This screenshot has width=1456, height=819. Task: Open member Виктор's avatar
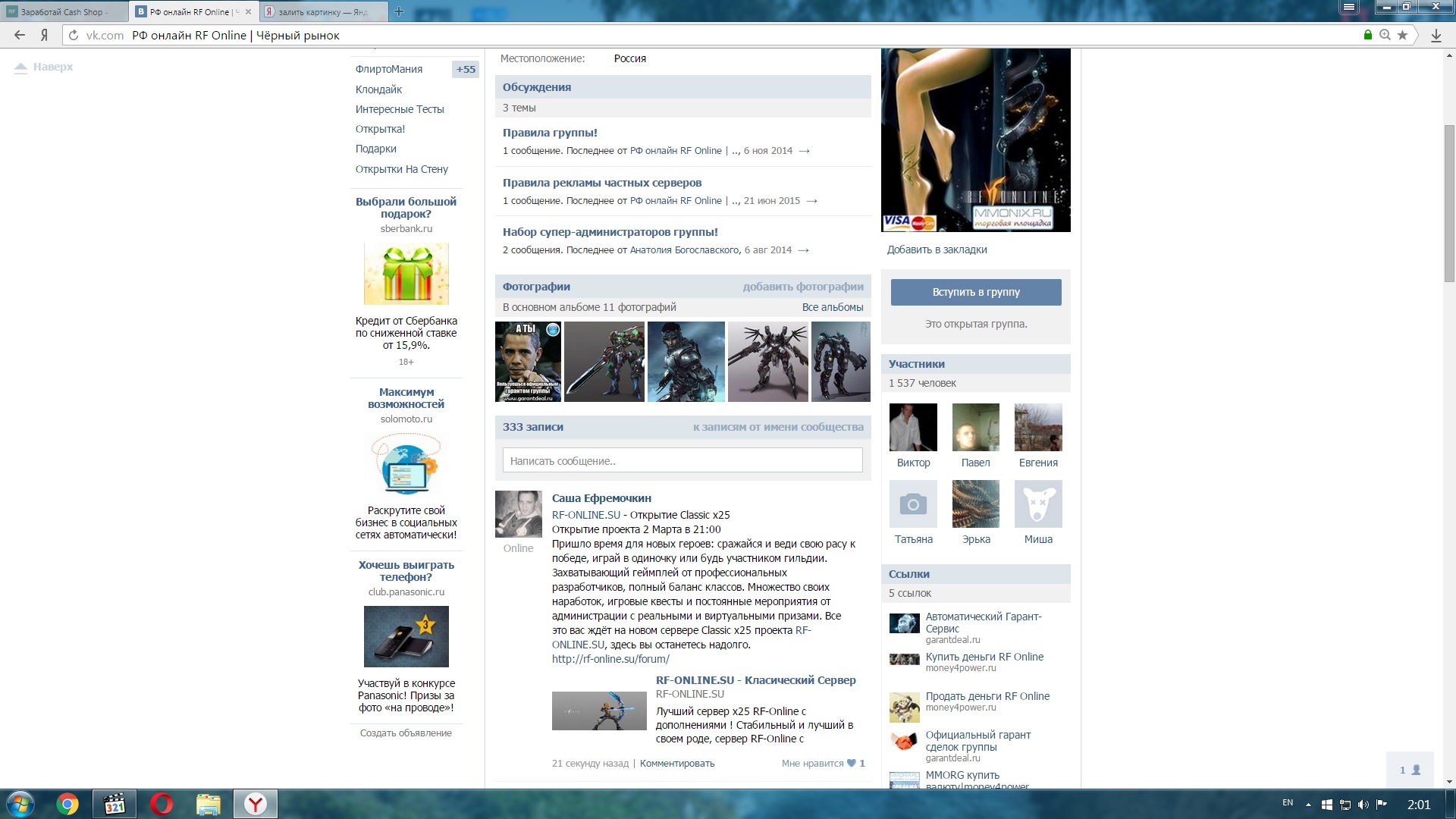tap(913, 428)
